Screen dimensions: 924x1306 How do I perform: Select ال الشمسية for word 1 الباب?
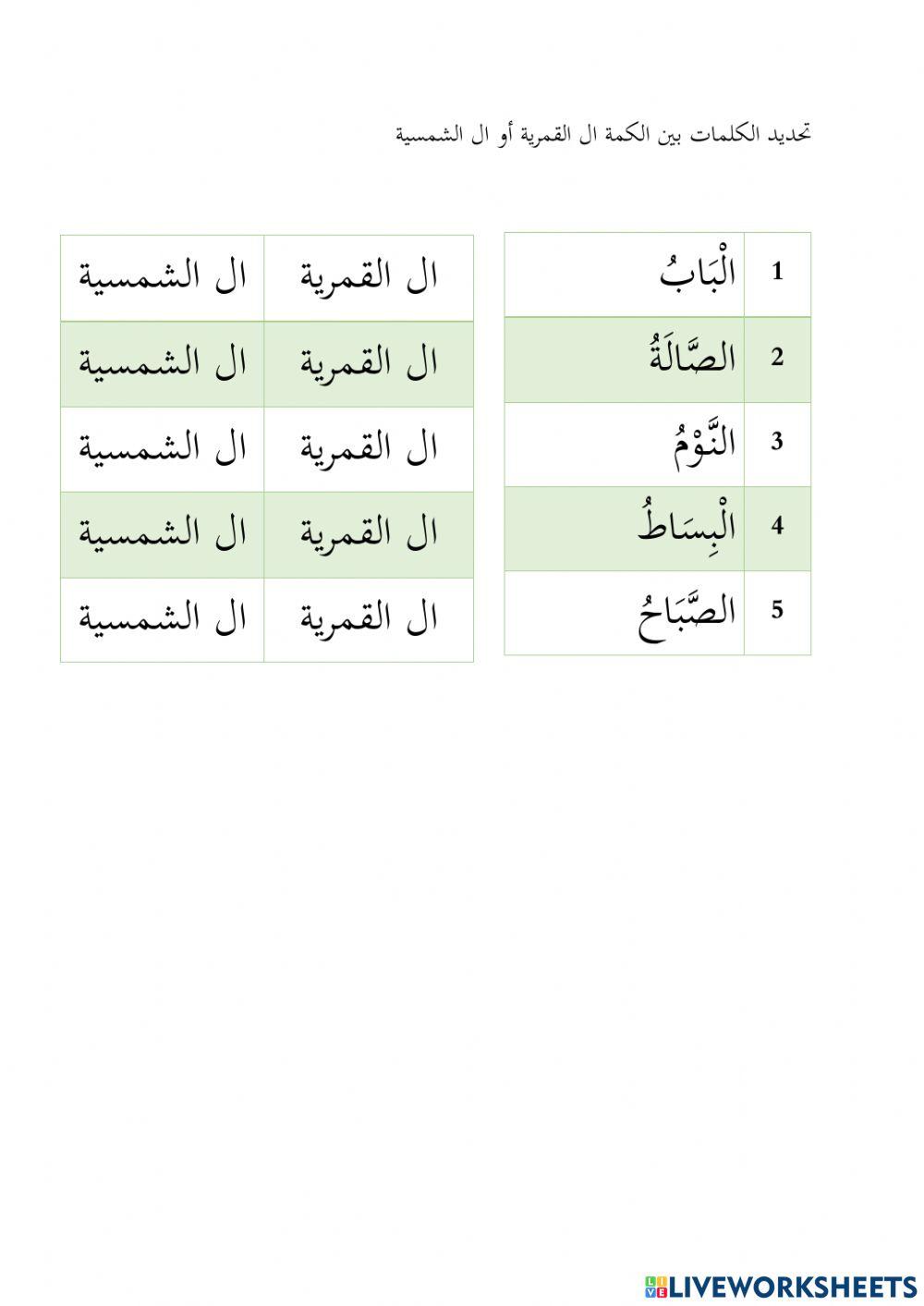[x=163, y=277]
